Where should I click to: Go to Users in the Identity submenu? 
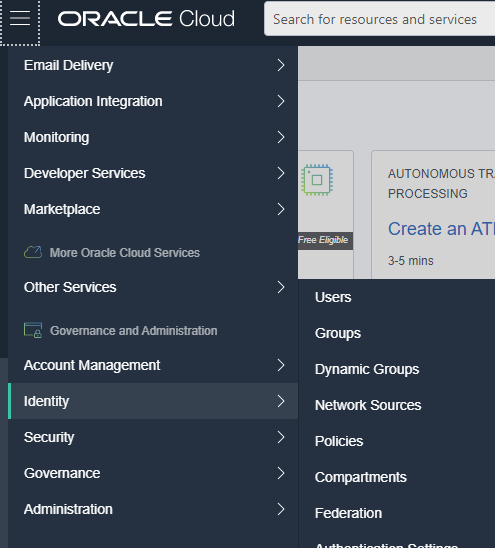tap(333, 297)
